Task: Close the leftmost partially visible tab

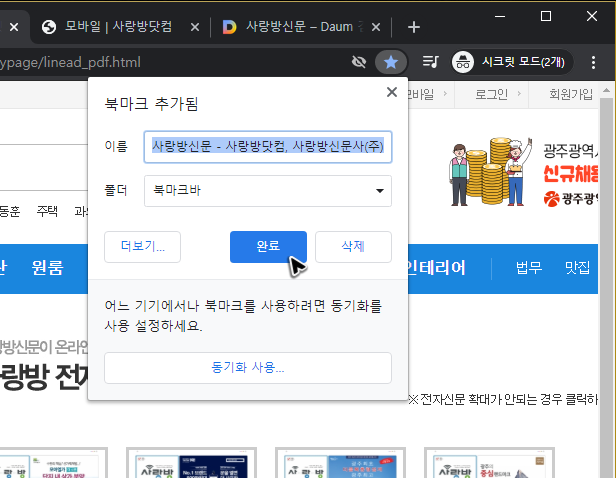Action: 14,27
